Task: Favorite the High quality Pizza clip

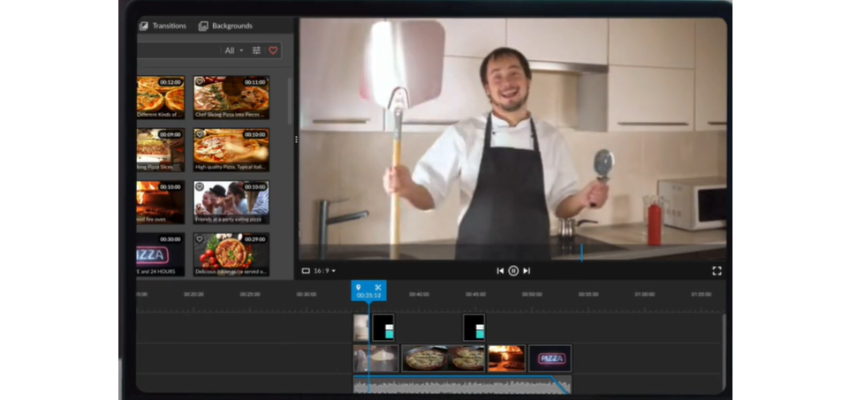Action: pyautogui.click(x=199, y=134)
